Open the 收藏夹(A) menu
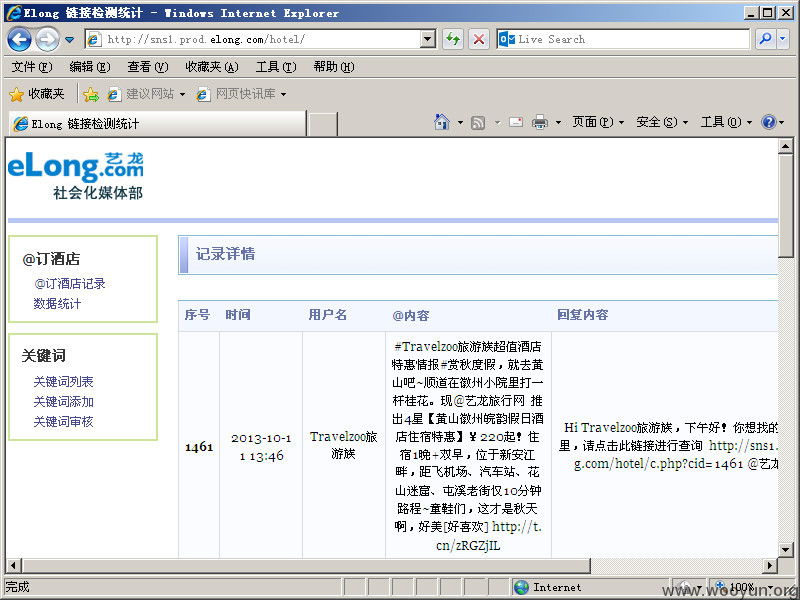 [212, 67]
